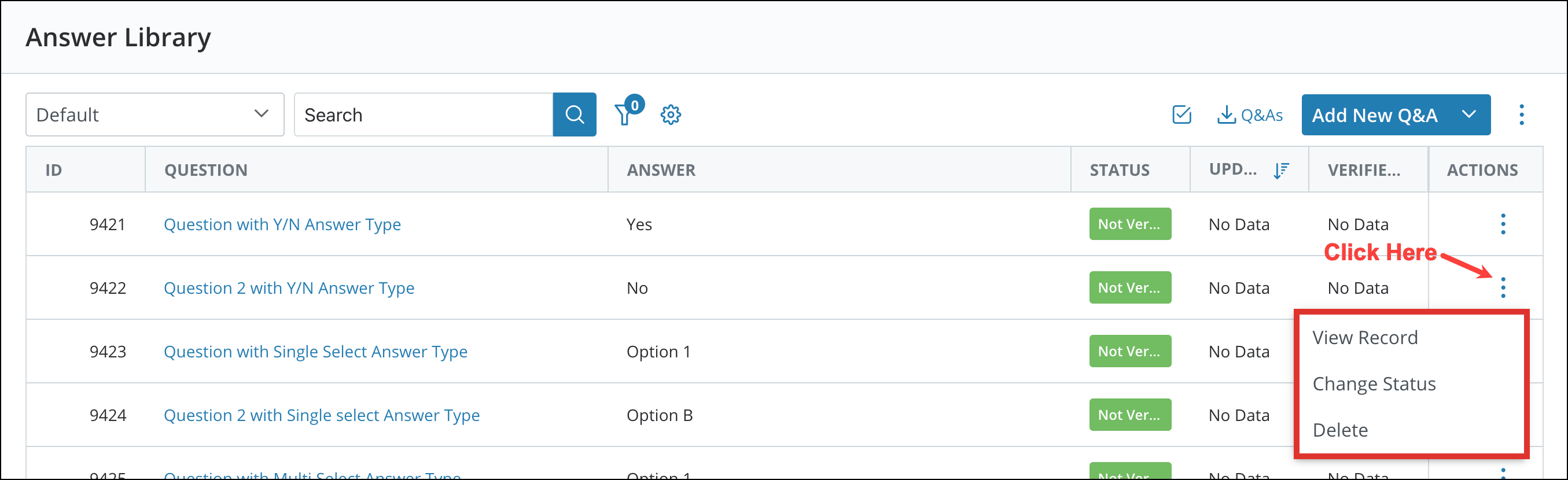The width and height of the screenshot is (1568, 480).
Task: Open Question with Single Select Answer Type link
Action: 316,352
